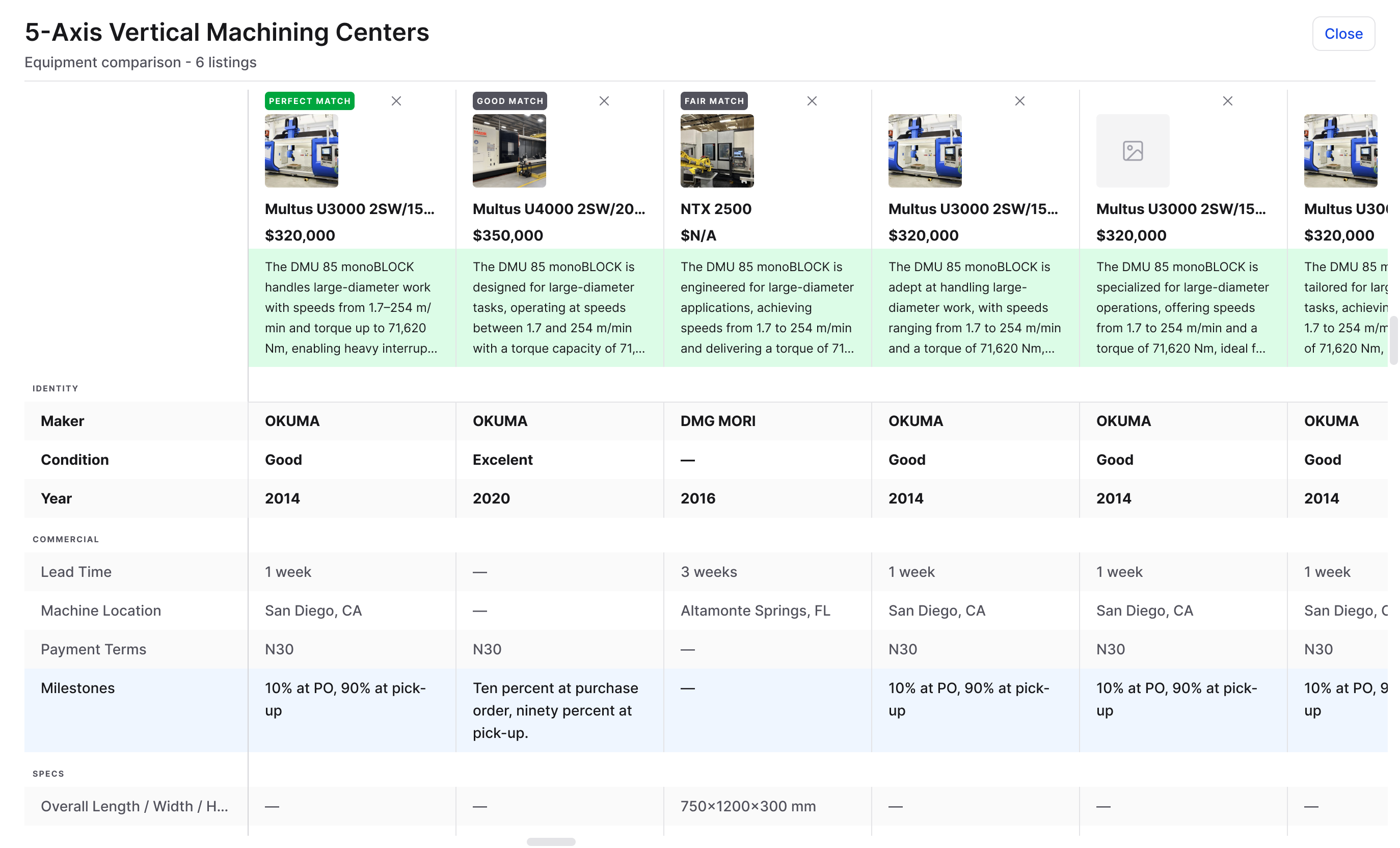Image resolution: width=1400 pixels, height=848 pixels.
Task: Click the missing image placeholder icon
Action: [1133, 151]
